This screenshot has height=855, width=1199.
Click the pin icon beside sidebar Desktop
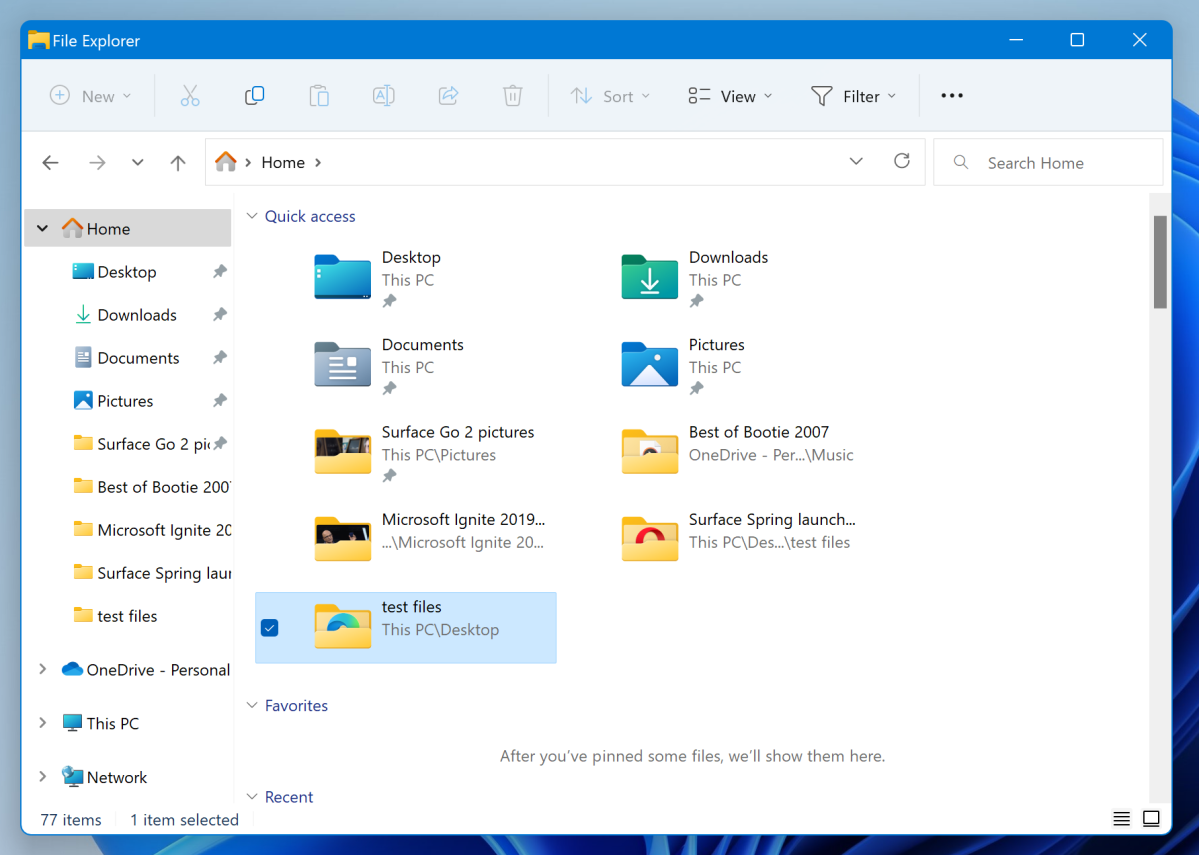click(x=220, y=271)
